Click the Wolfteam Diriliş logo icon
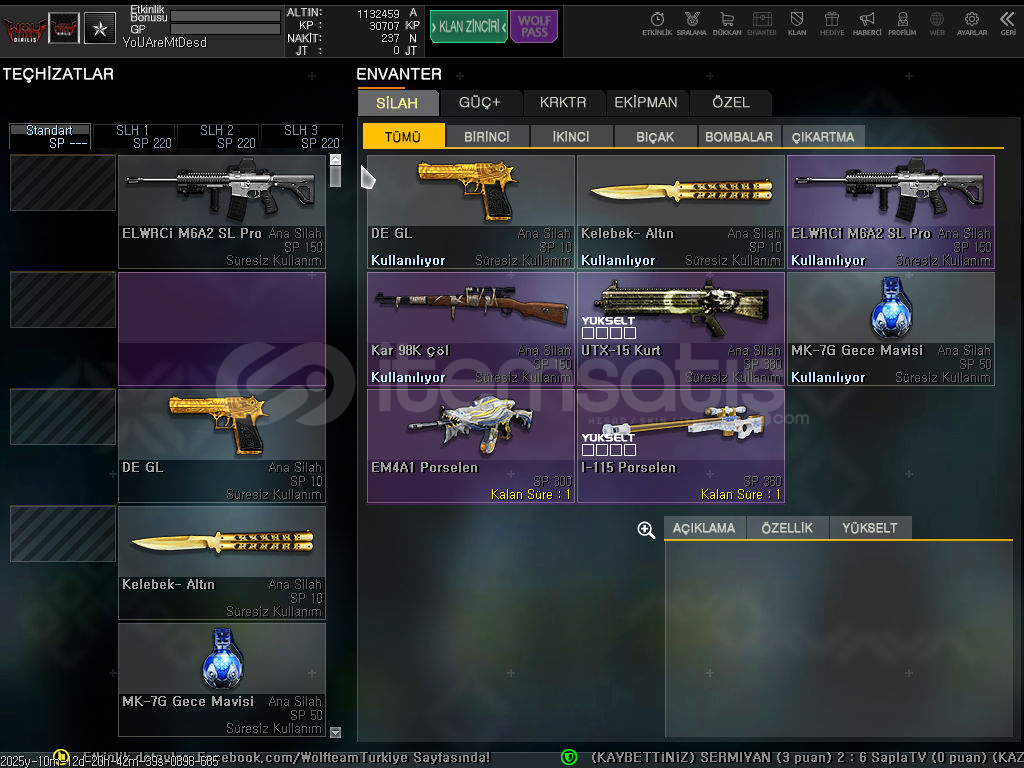 pos(24,29)
